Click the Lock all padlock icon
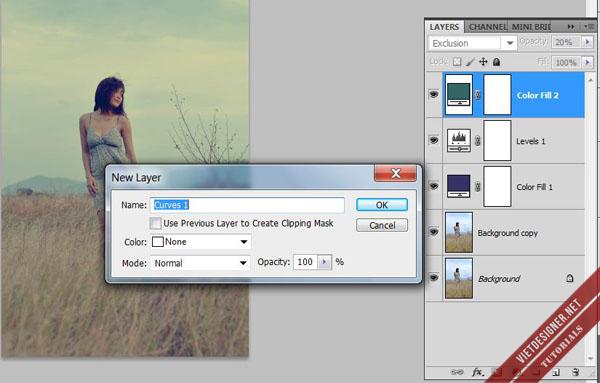 pos(496,62)
